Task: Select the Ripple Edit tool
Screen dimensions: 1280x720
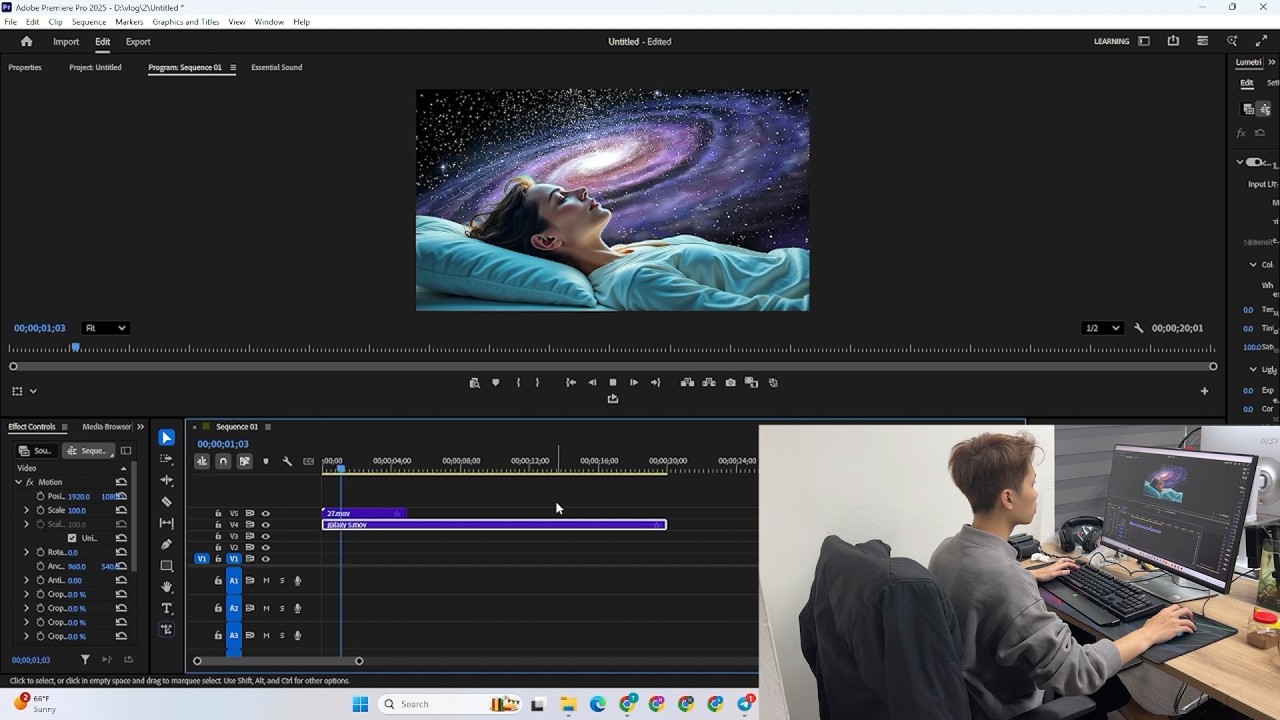Action: 167,480
